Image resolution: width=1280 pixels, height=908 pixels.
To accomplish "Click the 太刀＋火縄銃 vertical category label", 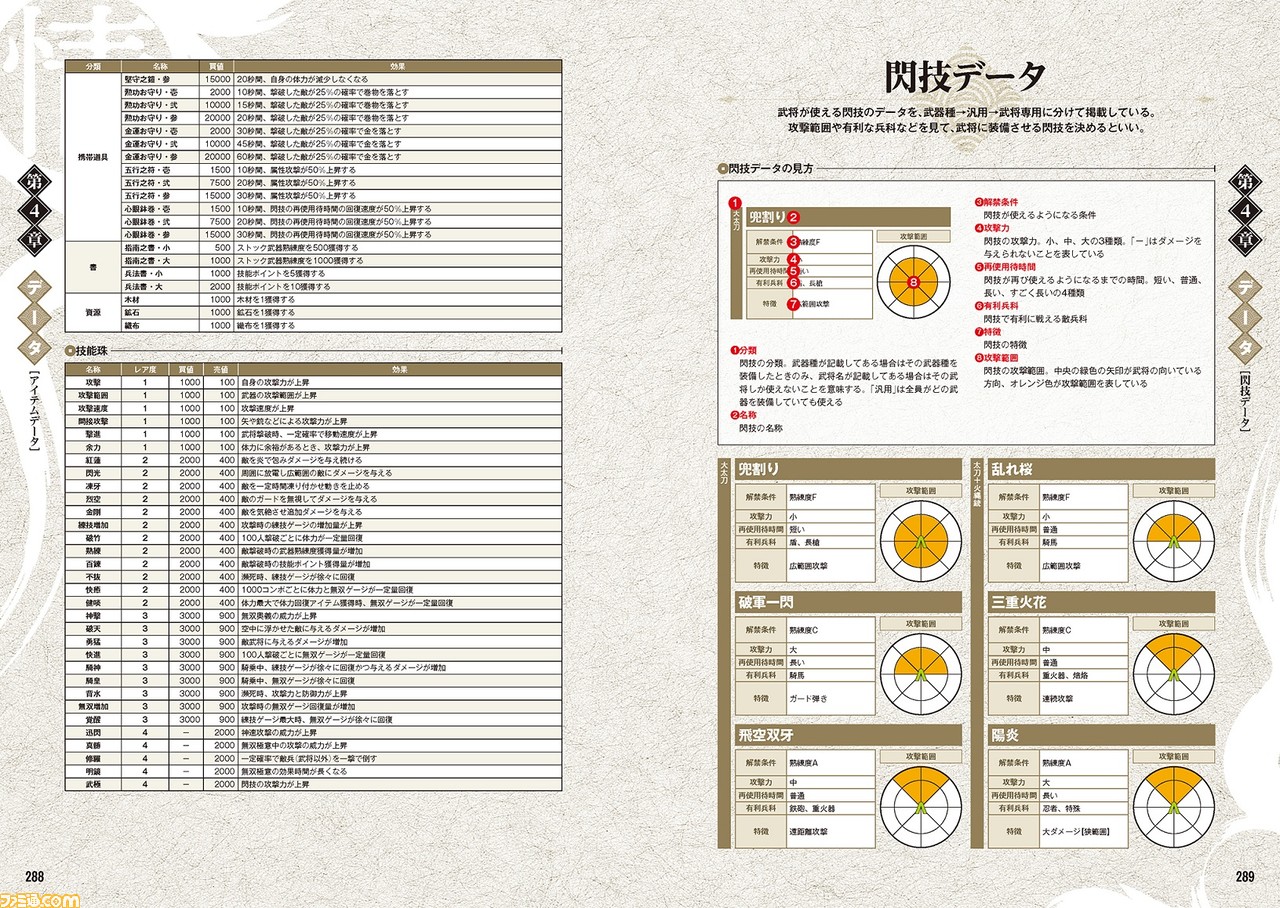I will click(x=978, y=486).
